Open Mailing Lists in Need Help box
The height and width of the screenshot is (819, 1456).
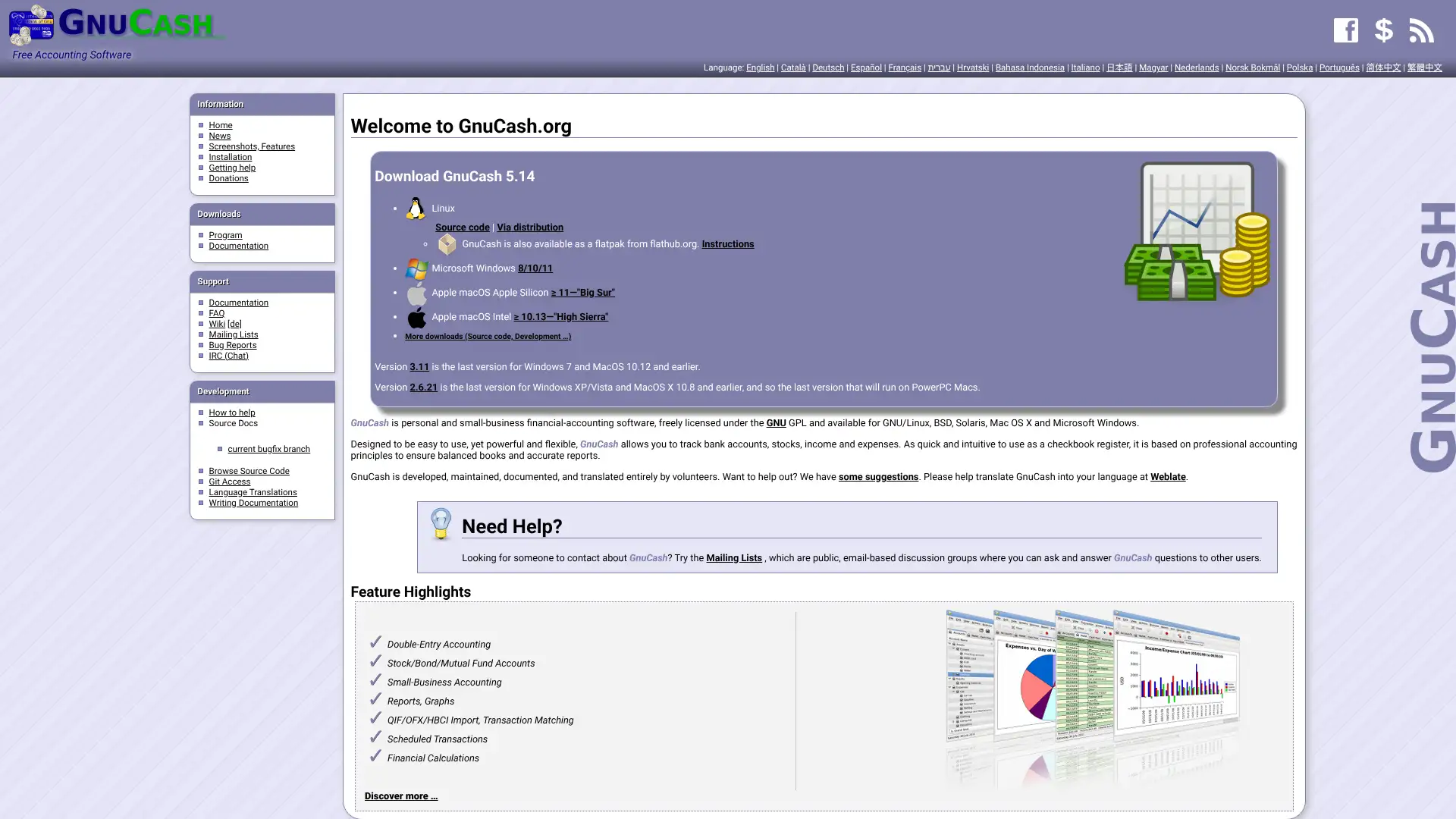click(733, 558)
